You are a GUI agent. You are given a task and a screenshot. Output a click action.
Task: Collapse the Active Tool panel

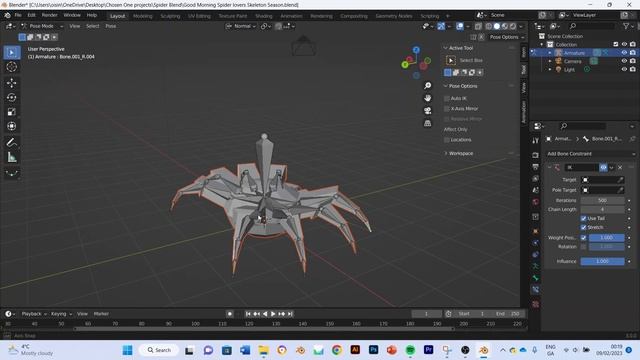pyautogui.click(x=445, y=48)
